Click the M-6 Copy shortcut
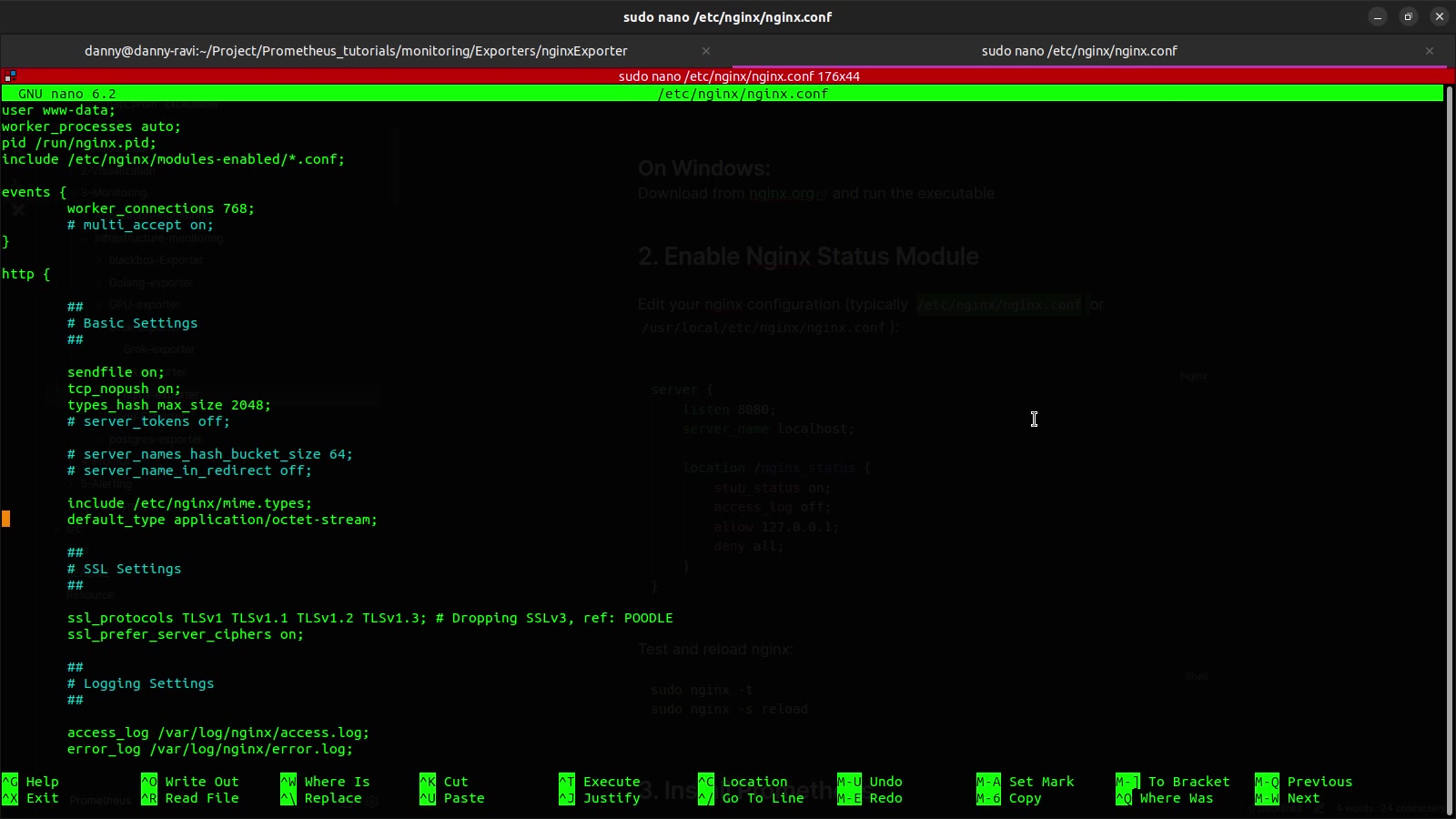 [1009, 798]
